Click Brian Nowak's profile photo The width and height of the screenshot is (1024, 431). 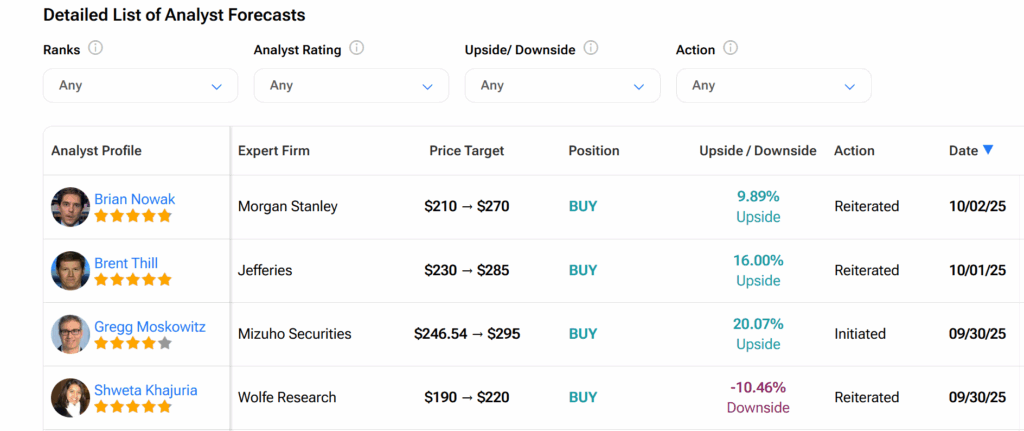click(x=70, y=207)
